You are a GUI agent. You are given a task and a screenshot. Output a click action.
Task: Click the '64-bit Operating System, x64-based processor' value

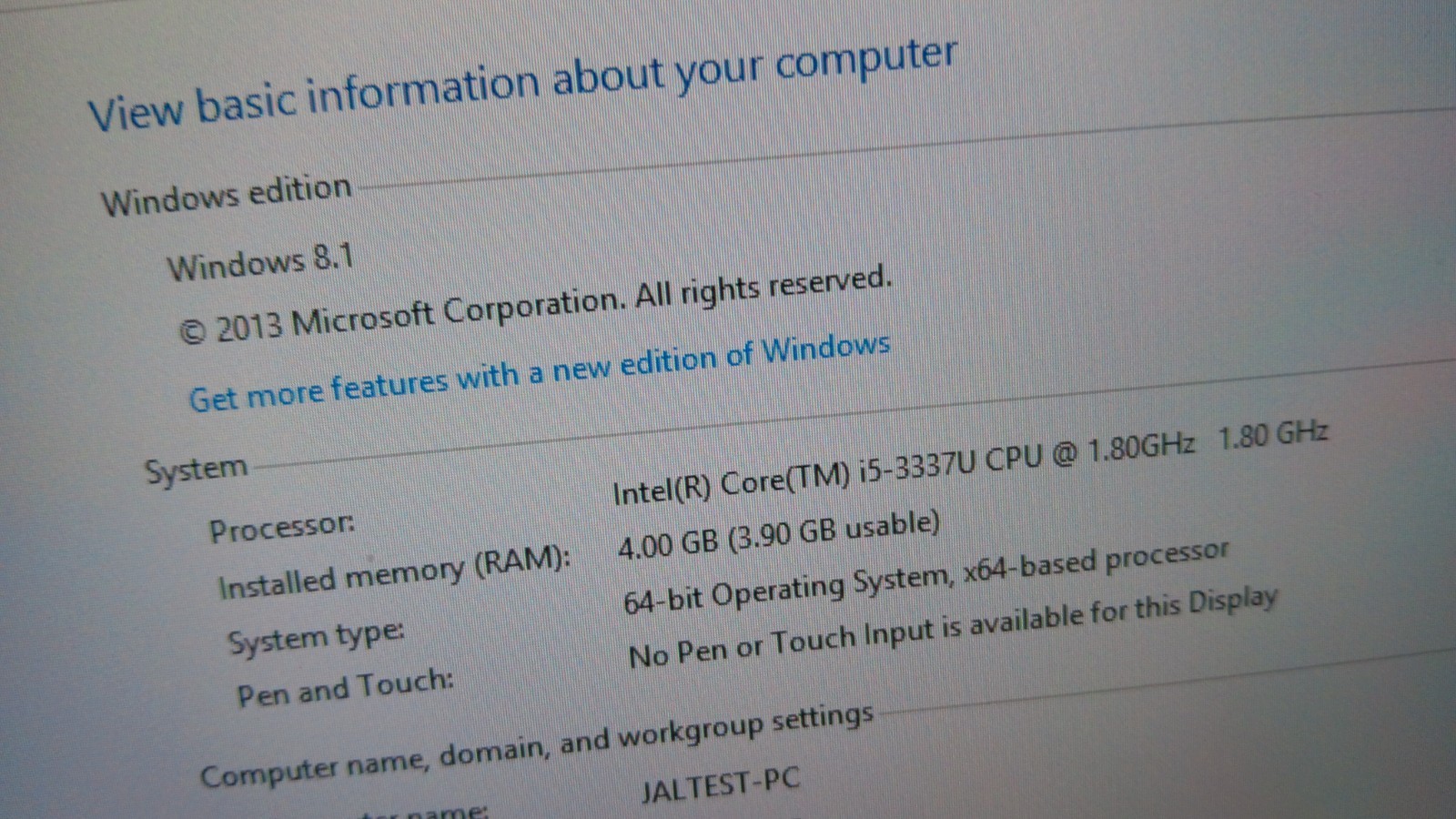click(925, 577)
